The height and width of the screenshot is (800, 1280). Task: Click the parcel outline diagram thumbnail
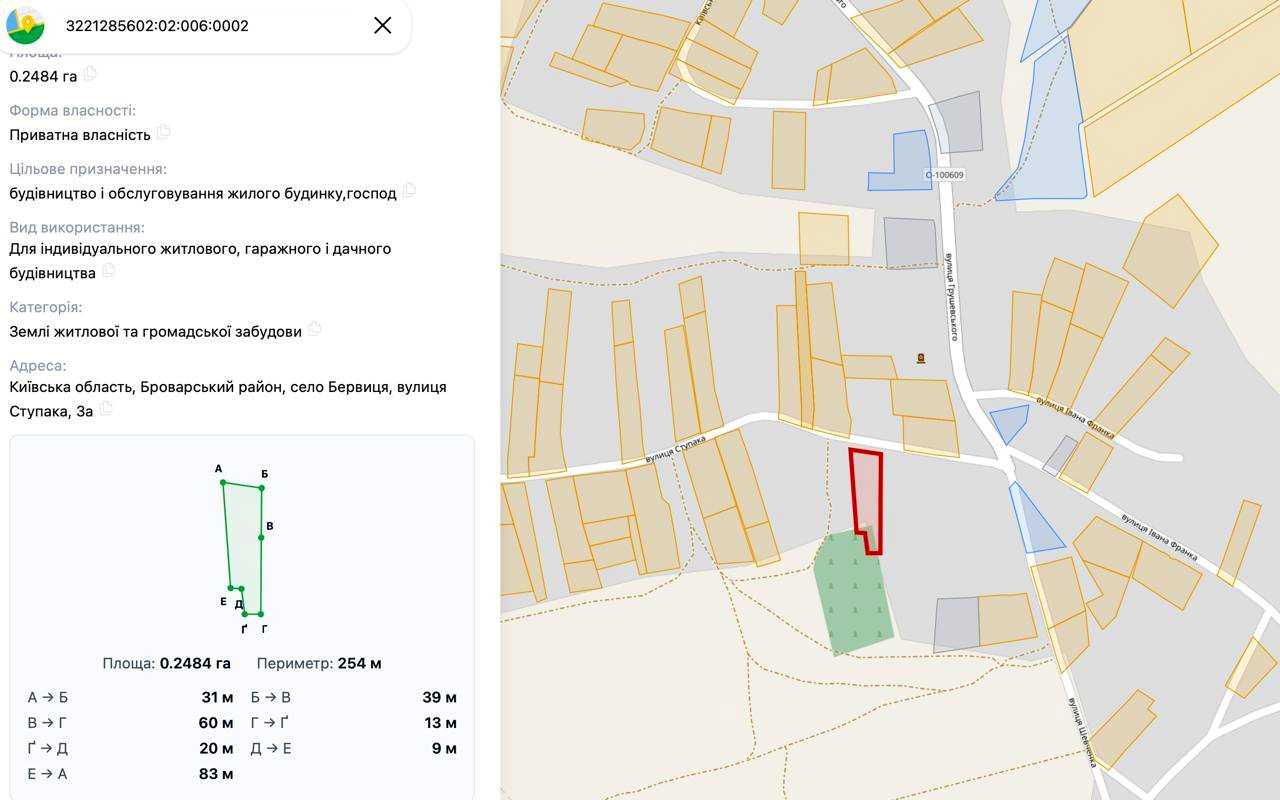(x=243, y=549)
